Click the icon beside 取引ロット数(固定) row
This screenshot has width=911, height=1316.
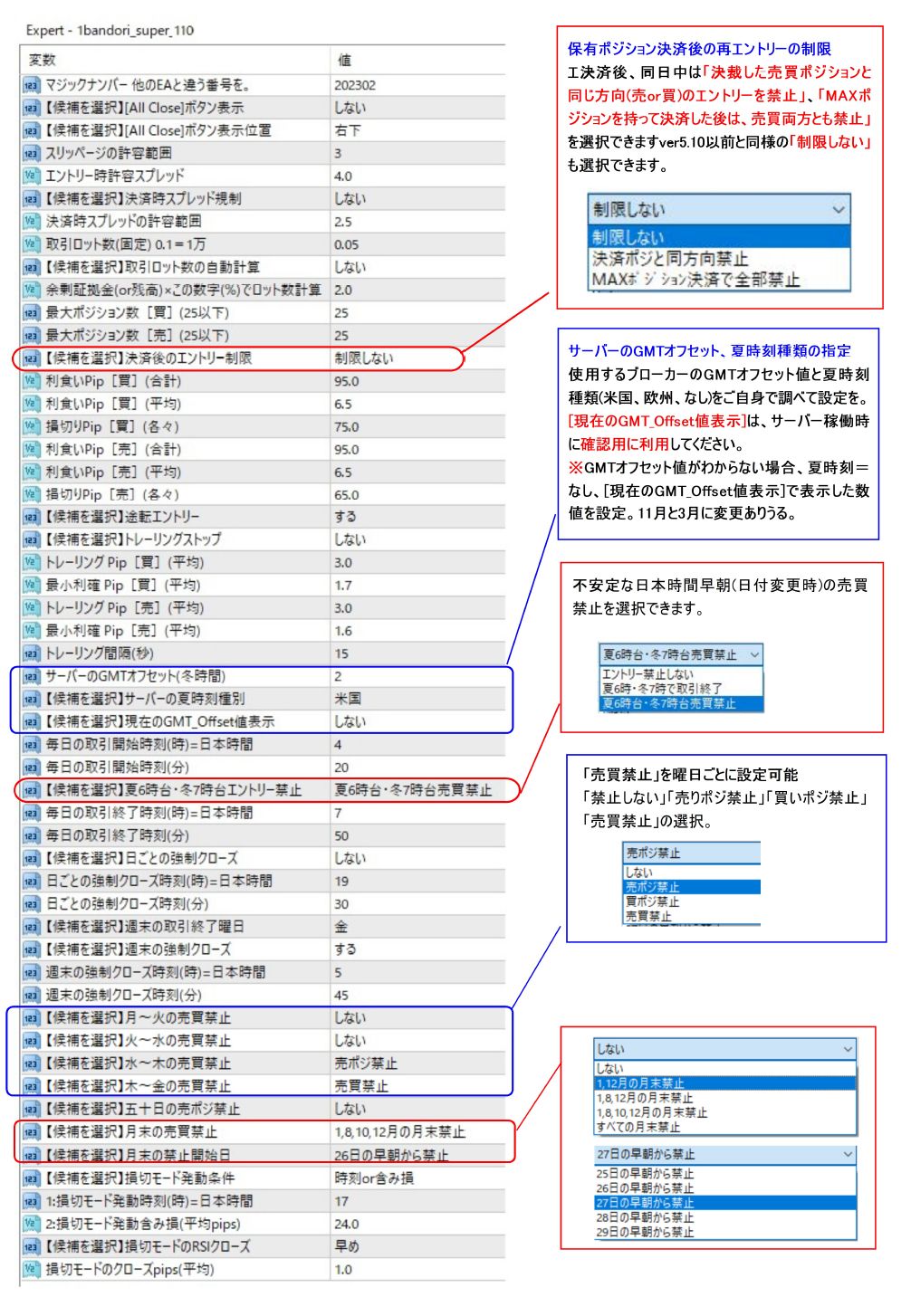31,244
